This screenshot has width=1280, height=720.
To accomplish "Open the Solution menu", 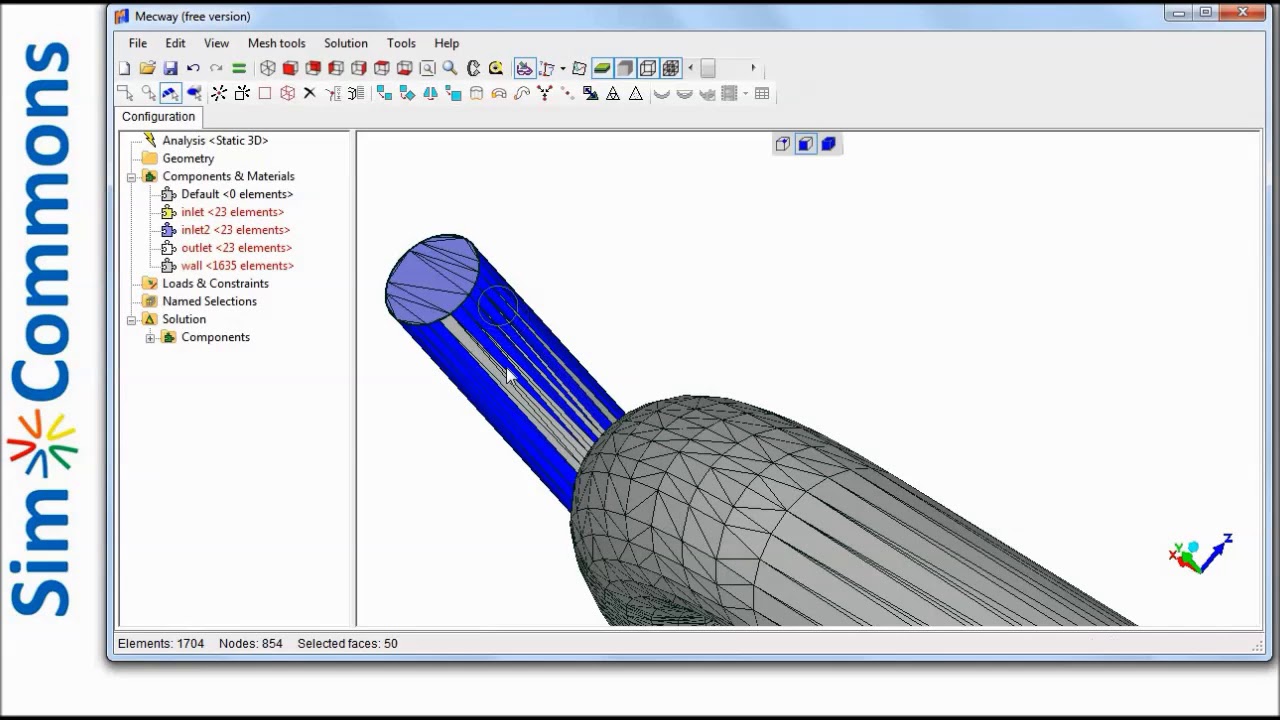I will point(346,43).
